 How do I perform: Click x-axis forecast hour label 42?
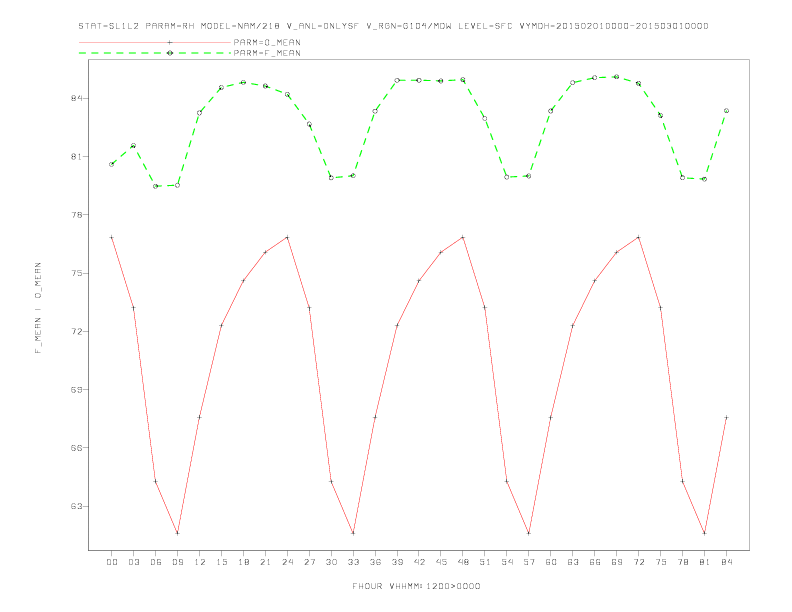(419, 562)
